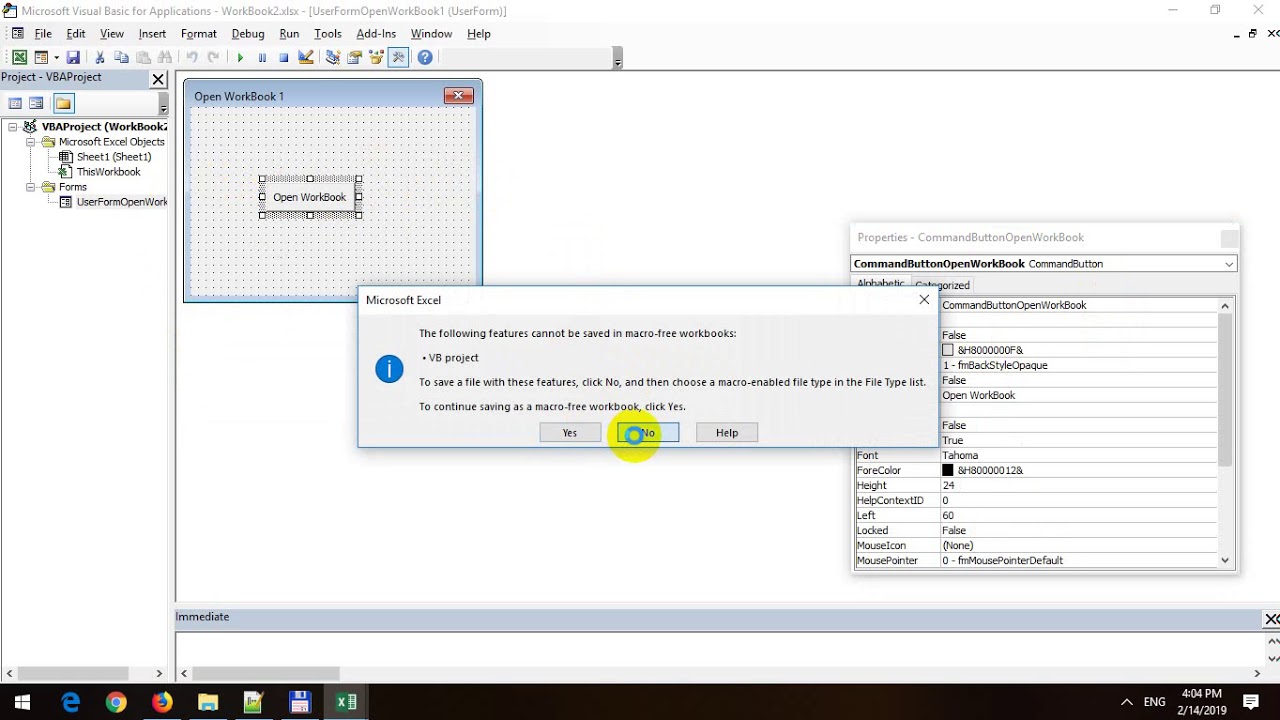Click the Insert UserForm toolbar icon

41,58
